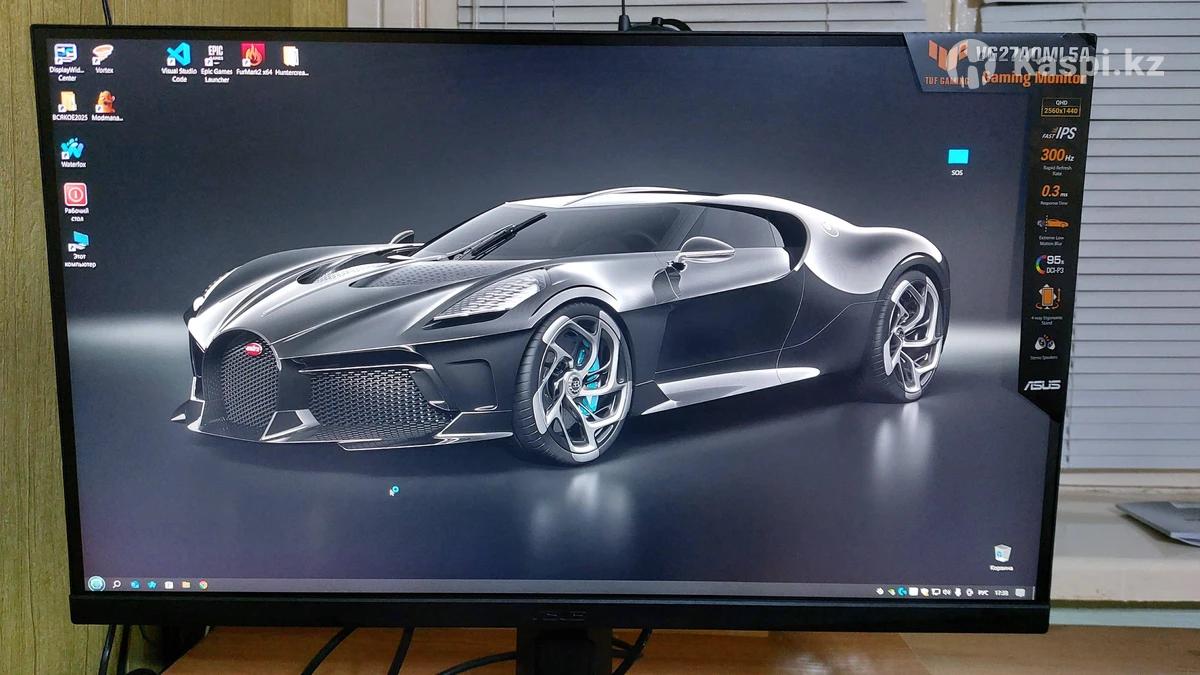This screenshot has height=675, width=1200.
Task: Click the taskbar search magnifier icon
Action: click(117, 584)
